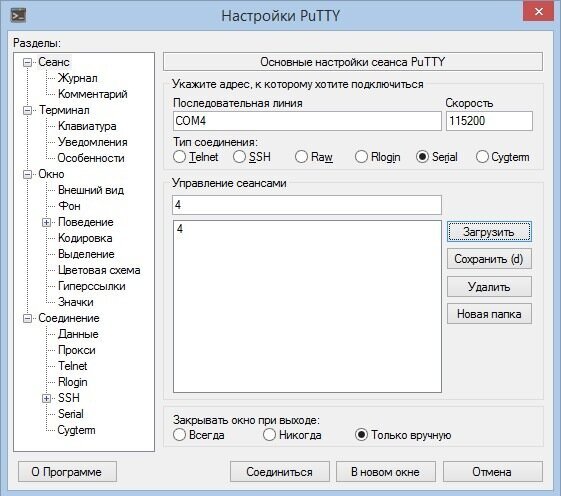Open the Прокси section
This screenshot has width=561, height=496.
click(x=77, y=350)
